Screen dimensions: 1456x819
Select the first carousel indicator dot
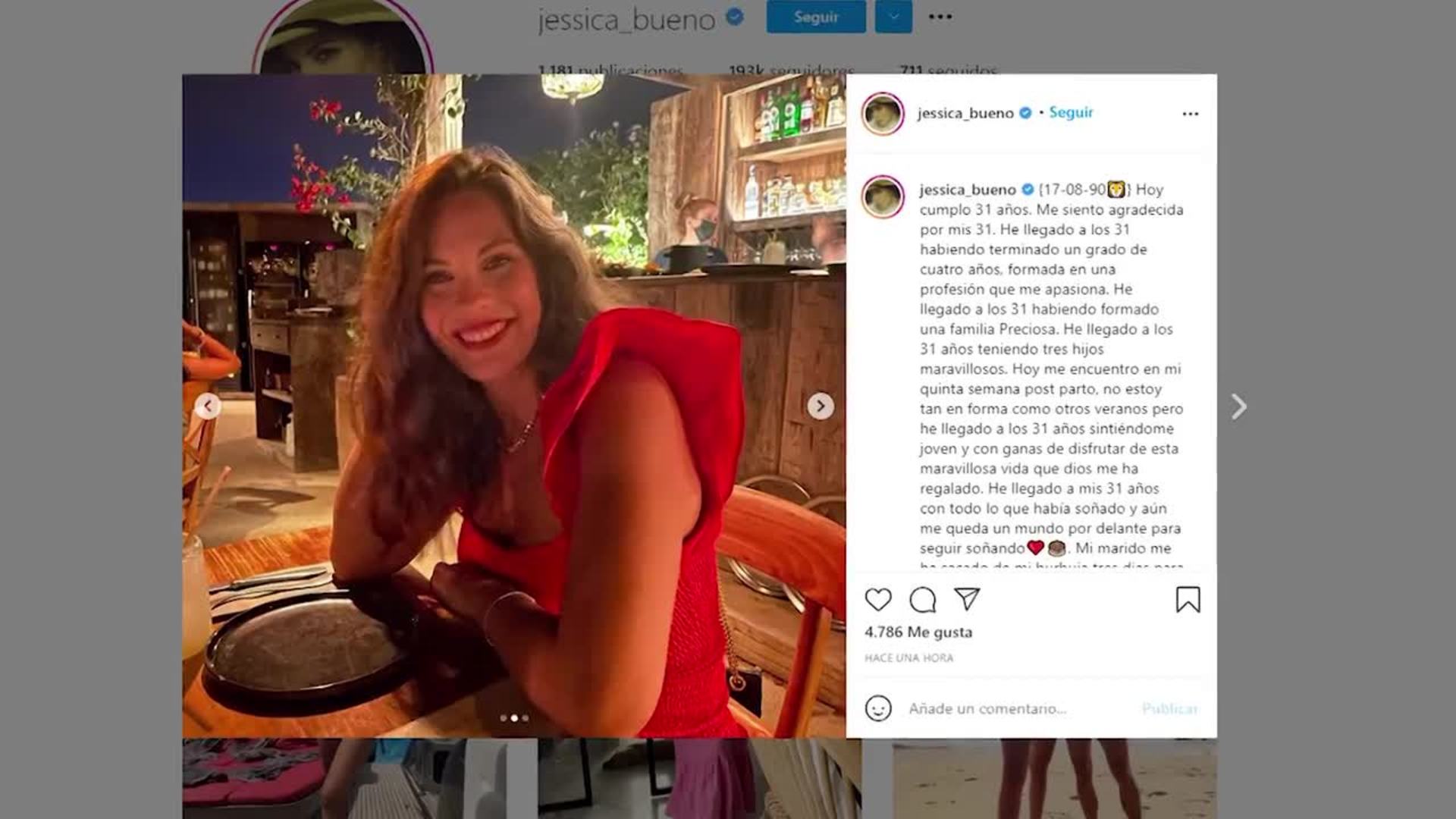click(x=504, y=717)
